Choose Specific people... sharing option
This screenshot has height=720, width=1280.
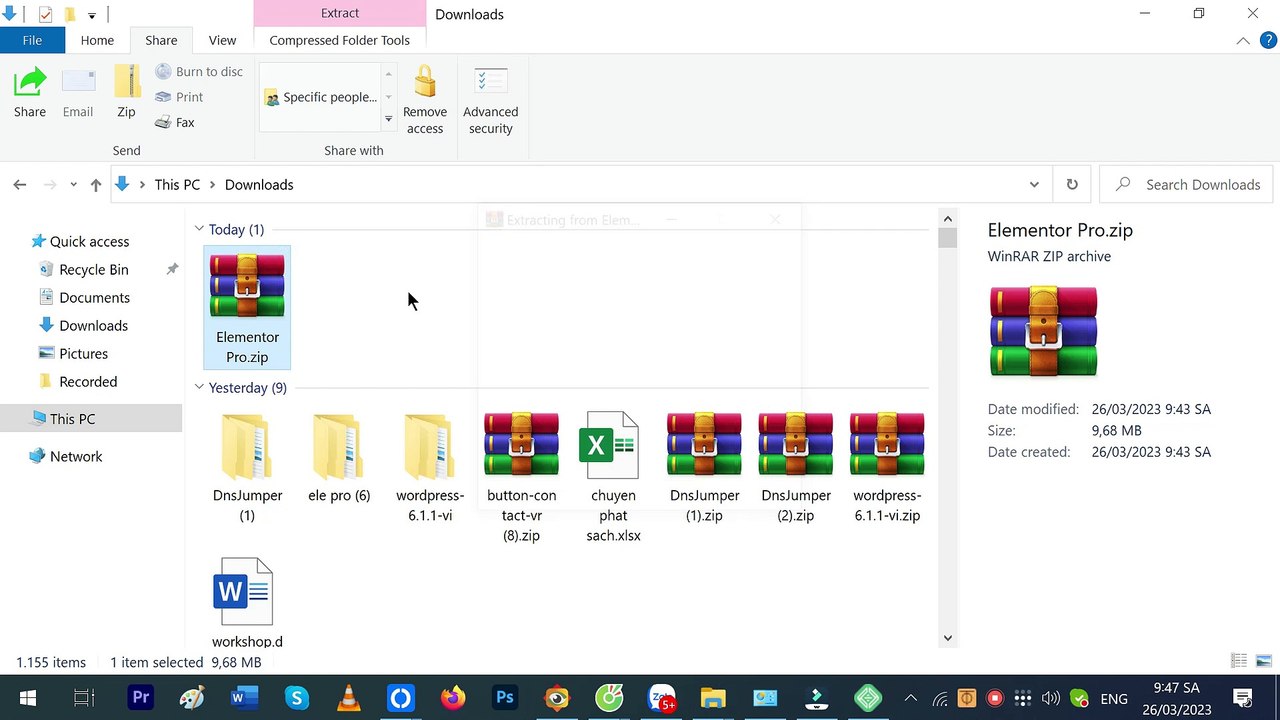(x=320, y=97)
